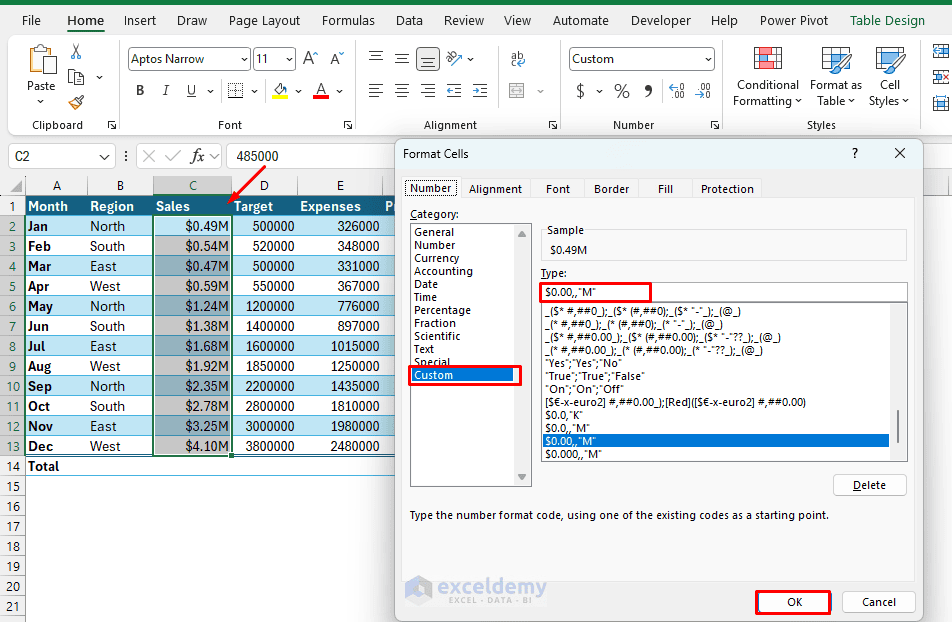
Task: Open Font Color dropdown arrow
Action: 339,91
